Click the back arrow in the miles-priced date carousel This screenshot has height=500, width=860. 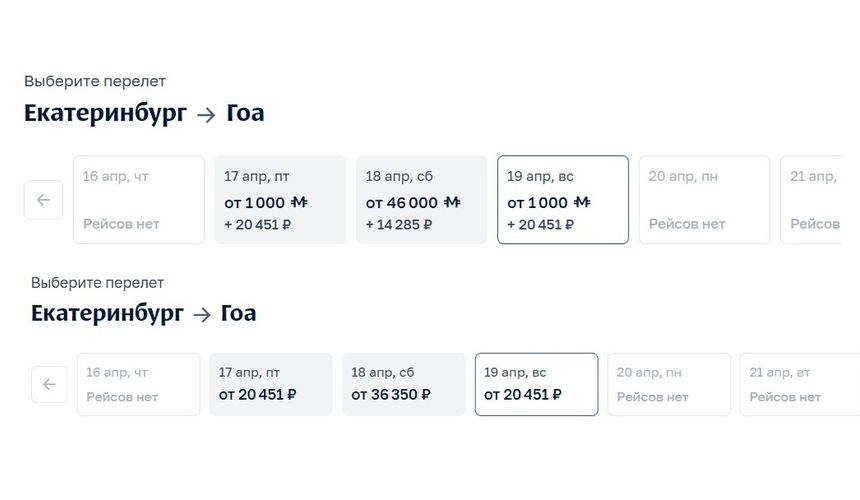click(43, 200)
